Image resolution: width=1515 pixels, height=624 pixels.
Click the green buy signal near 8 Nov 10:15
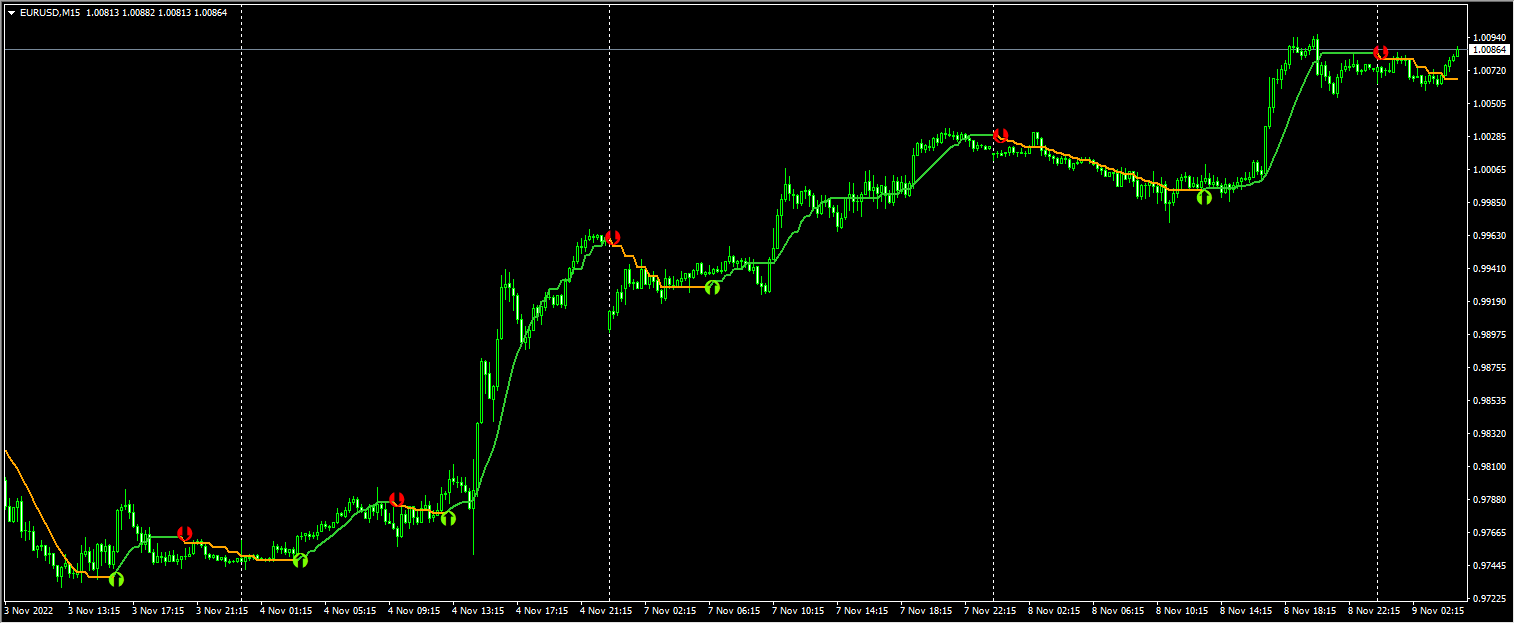(x=1203, y=197)
